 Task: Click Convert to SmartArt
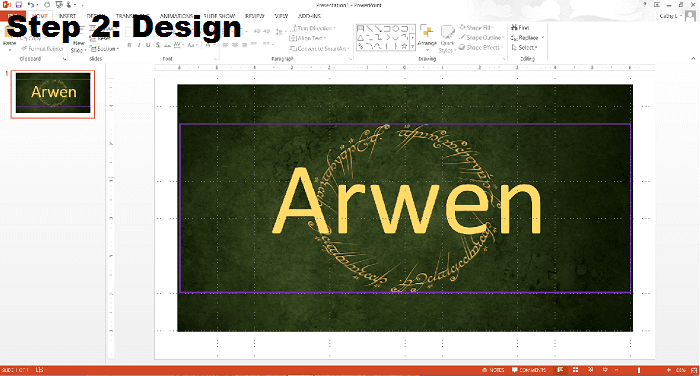click(x=319, y=48)
